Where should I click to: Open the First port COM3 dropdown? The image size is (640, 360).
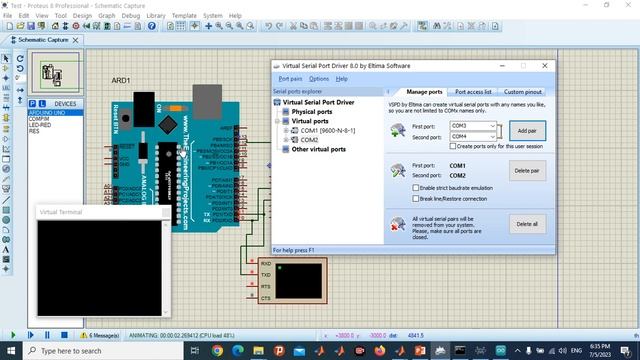point(492,126)
